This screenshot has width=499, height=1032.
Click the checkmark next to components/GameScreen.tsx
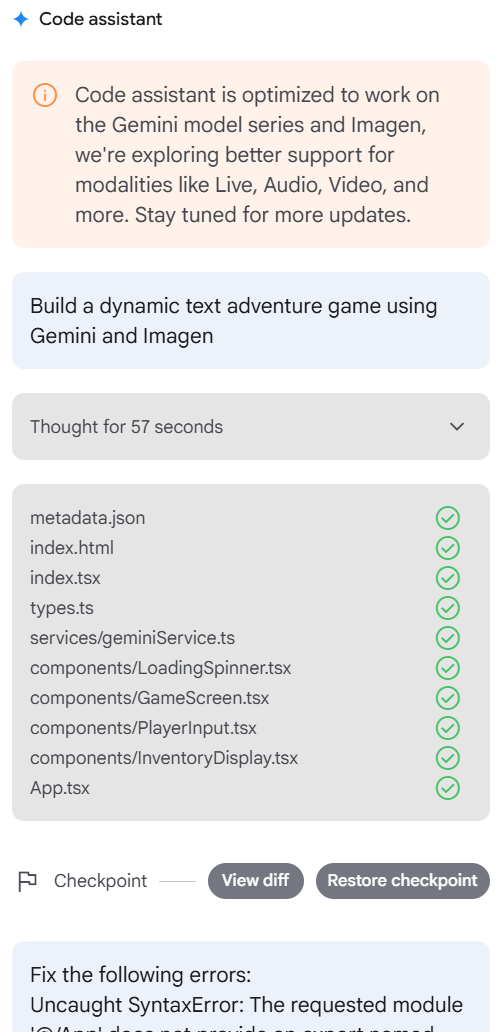click(448, 698)
